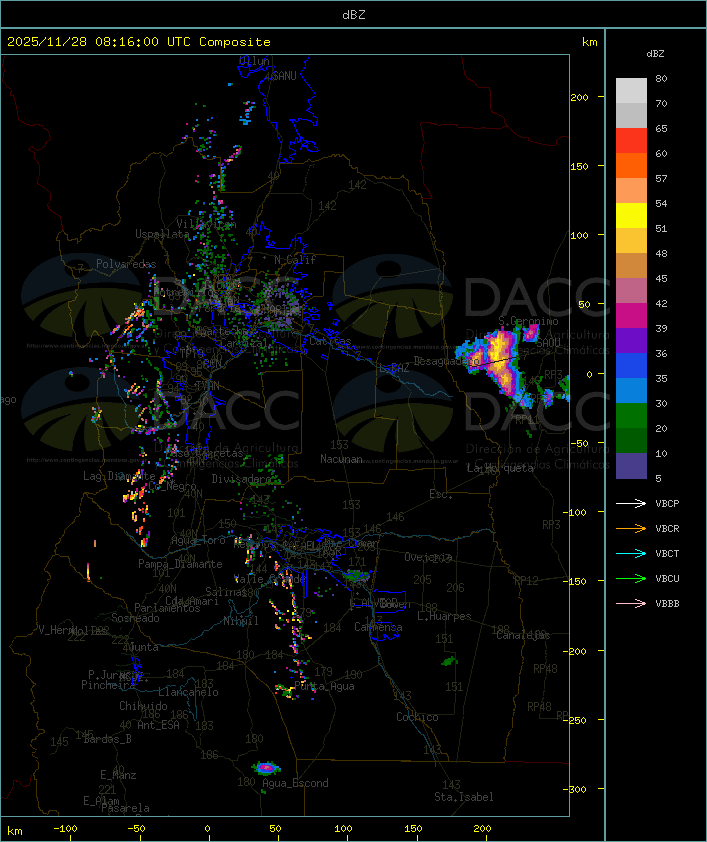The image size is (707, 842).
Task: Click the Bardas_B map label
Action: [107, 739]
